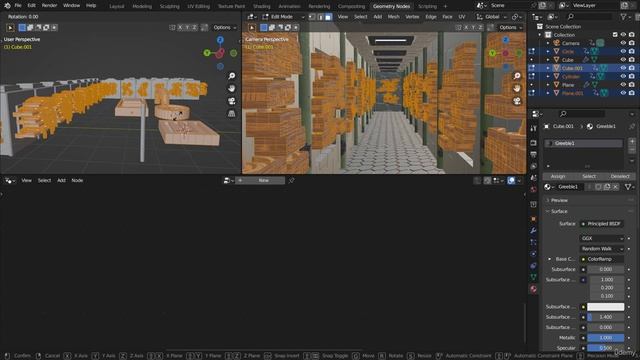Viewport: 640px width, 360px height.
Task: Open the Options dropdown in the left viewport
Action: [x=224, y=27]
